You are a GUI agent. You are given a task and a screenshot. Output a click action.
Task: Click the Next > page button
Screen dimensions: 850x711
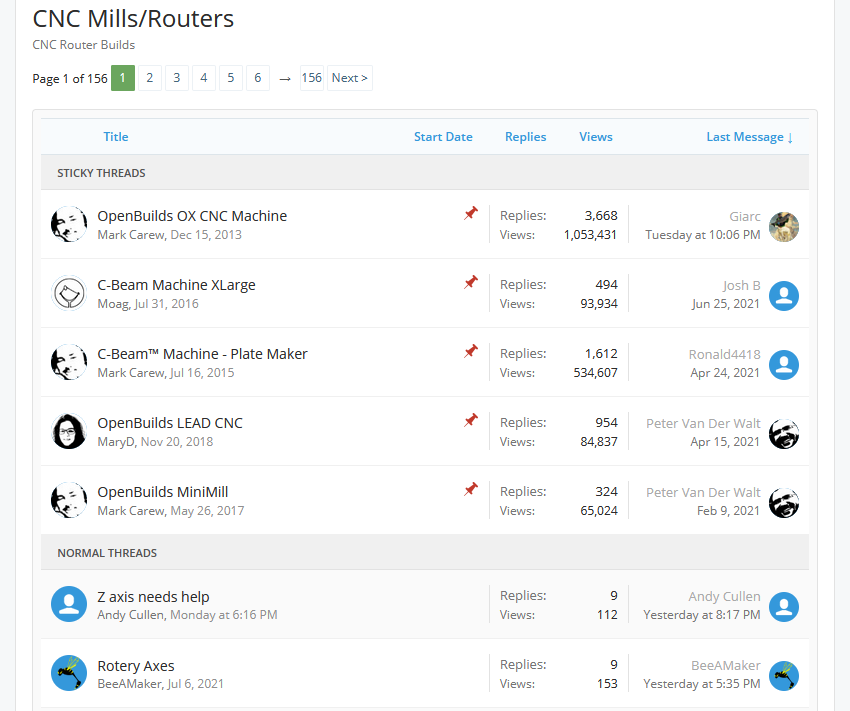pos(350,78)
